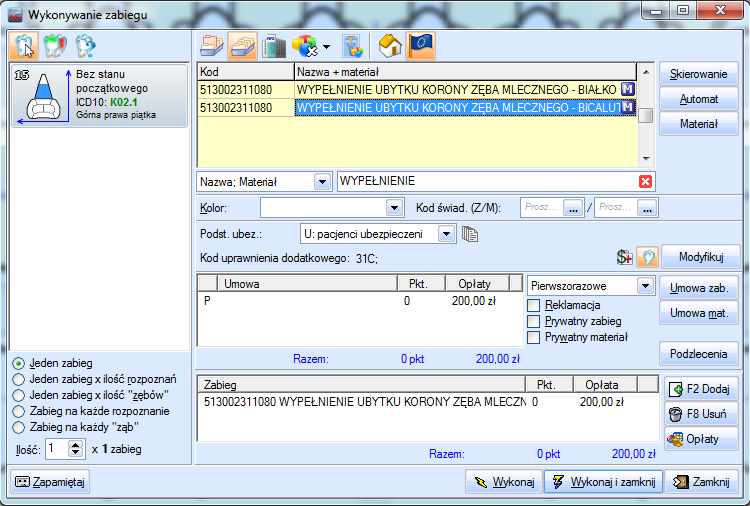Click the tooth with question mark icon
750x506 pixels.
(85, 45)
